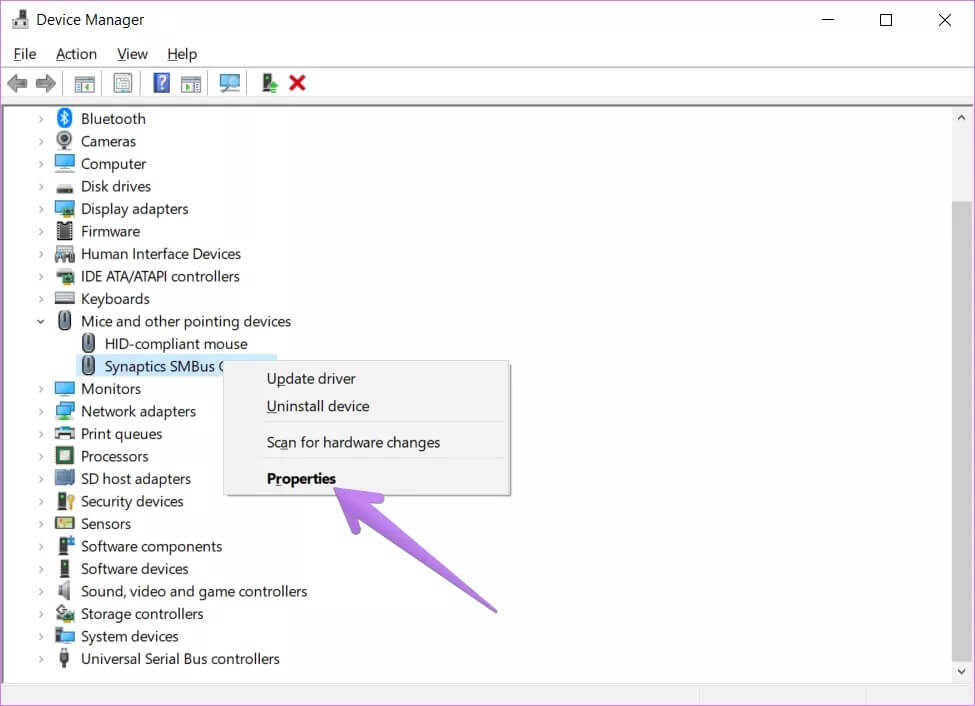Click the Keyboards icon
Viewport: 975px width, 706px height.
tap(65, 298)
